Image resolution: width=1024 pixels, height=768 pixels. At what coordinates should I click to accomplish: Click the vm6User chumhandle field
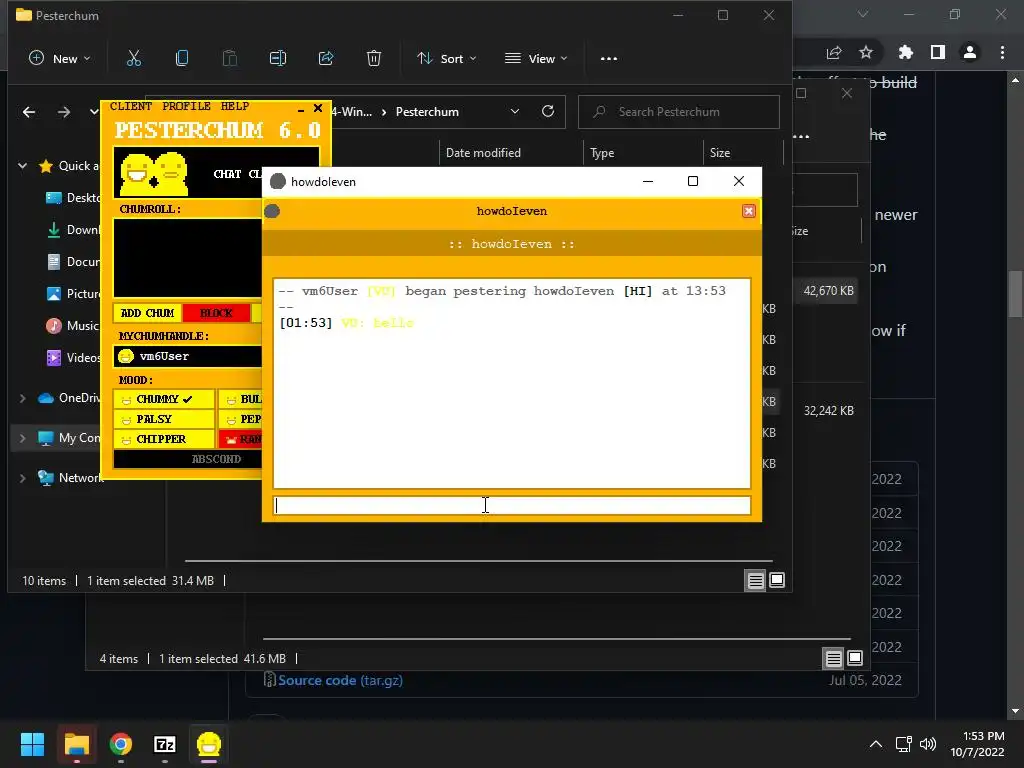(188, 357)
